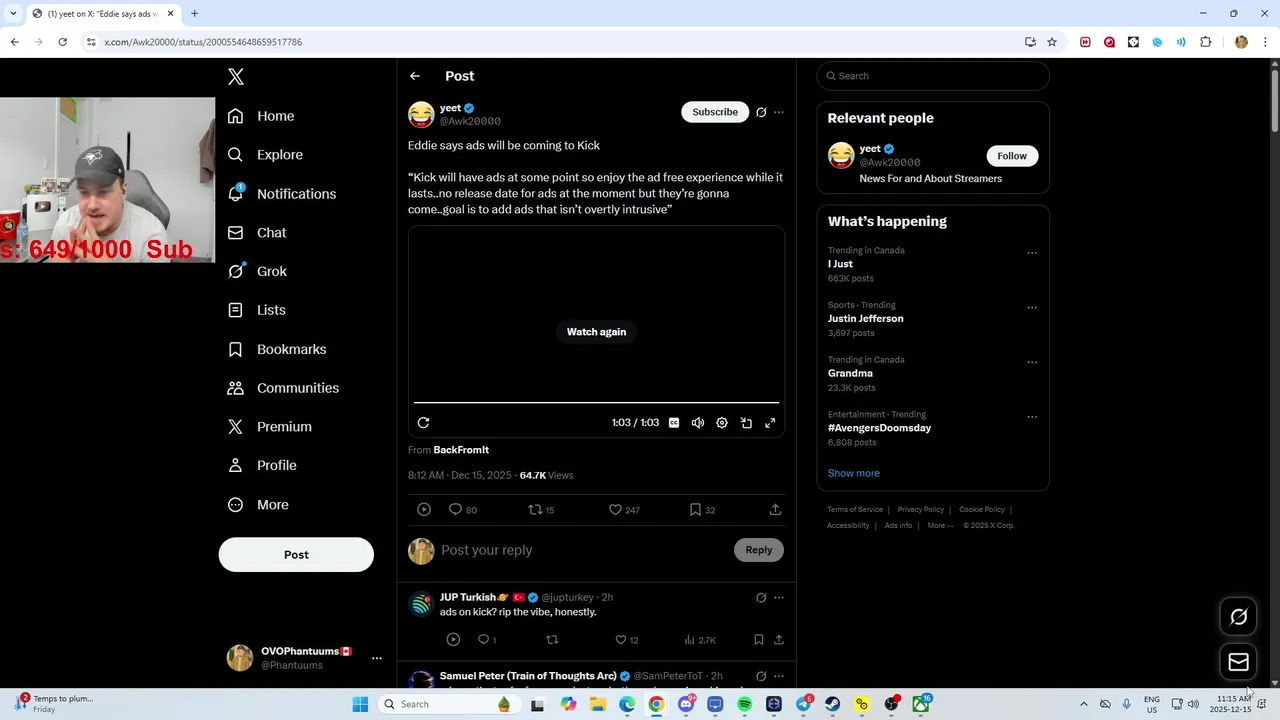Open Profile from sidebar
1280x720 pixels.
click(262, 466)
